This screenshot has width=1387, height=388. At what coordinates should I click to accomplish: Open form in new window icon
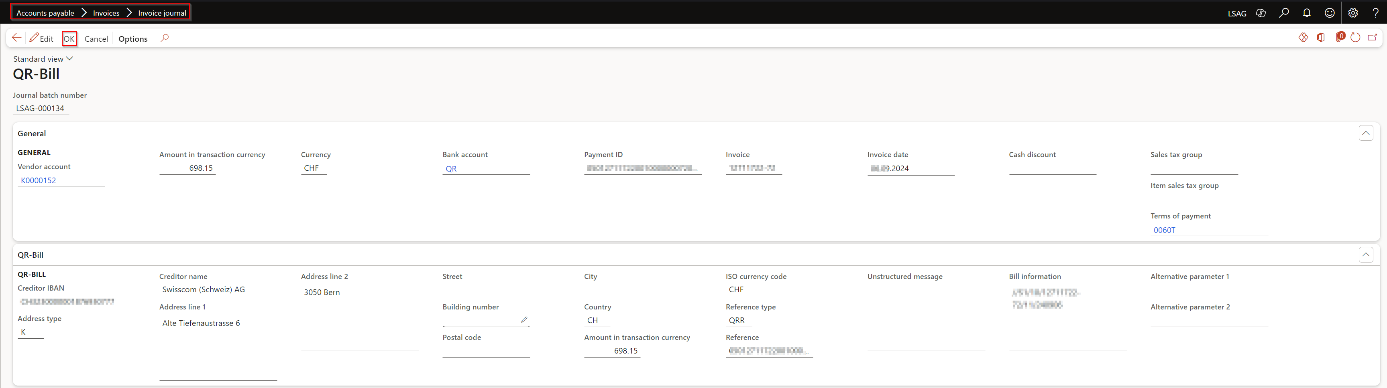tap(1374, 38)
